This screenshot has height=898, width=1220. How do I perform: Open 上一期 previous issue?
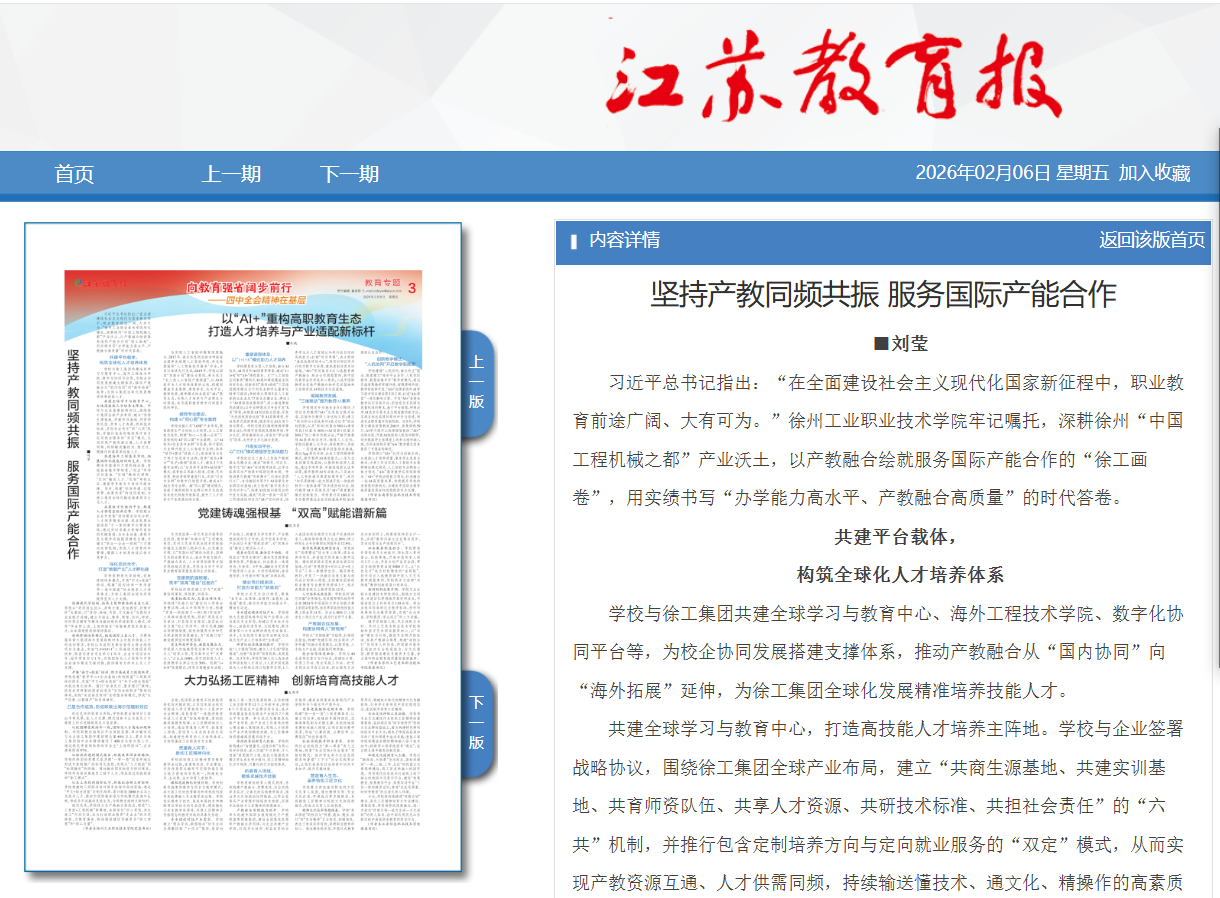(x=231, y=174)
